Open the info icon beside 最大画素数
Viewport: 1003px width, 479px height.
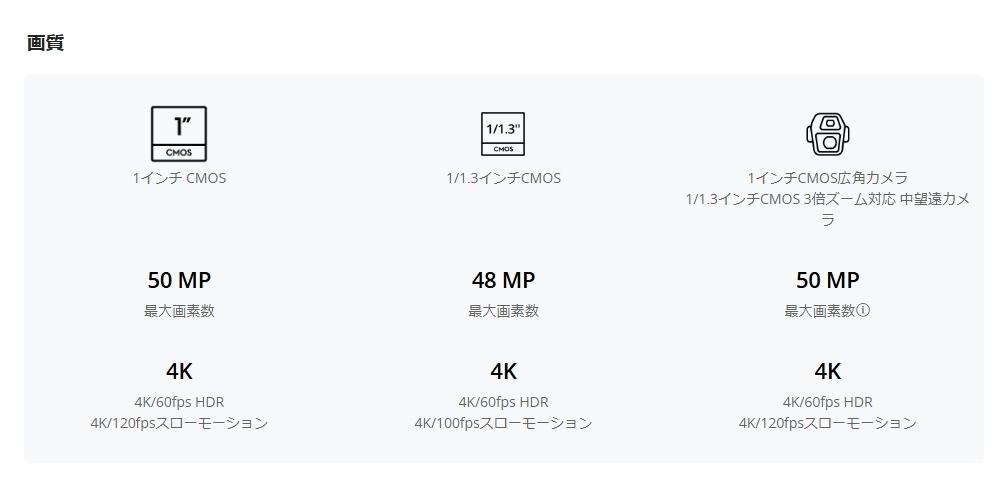click(863, 311)
